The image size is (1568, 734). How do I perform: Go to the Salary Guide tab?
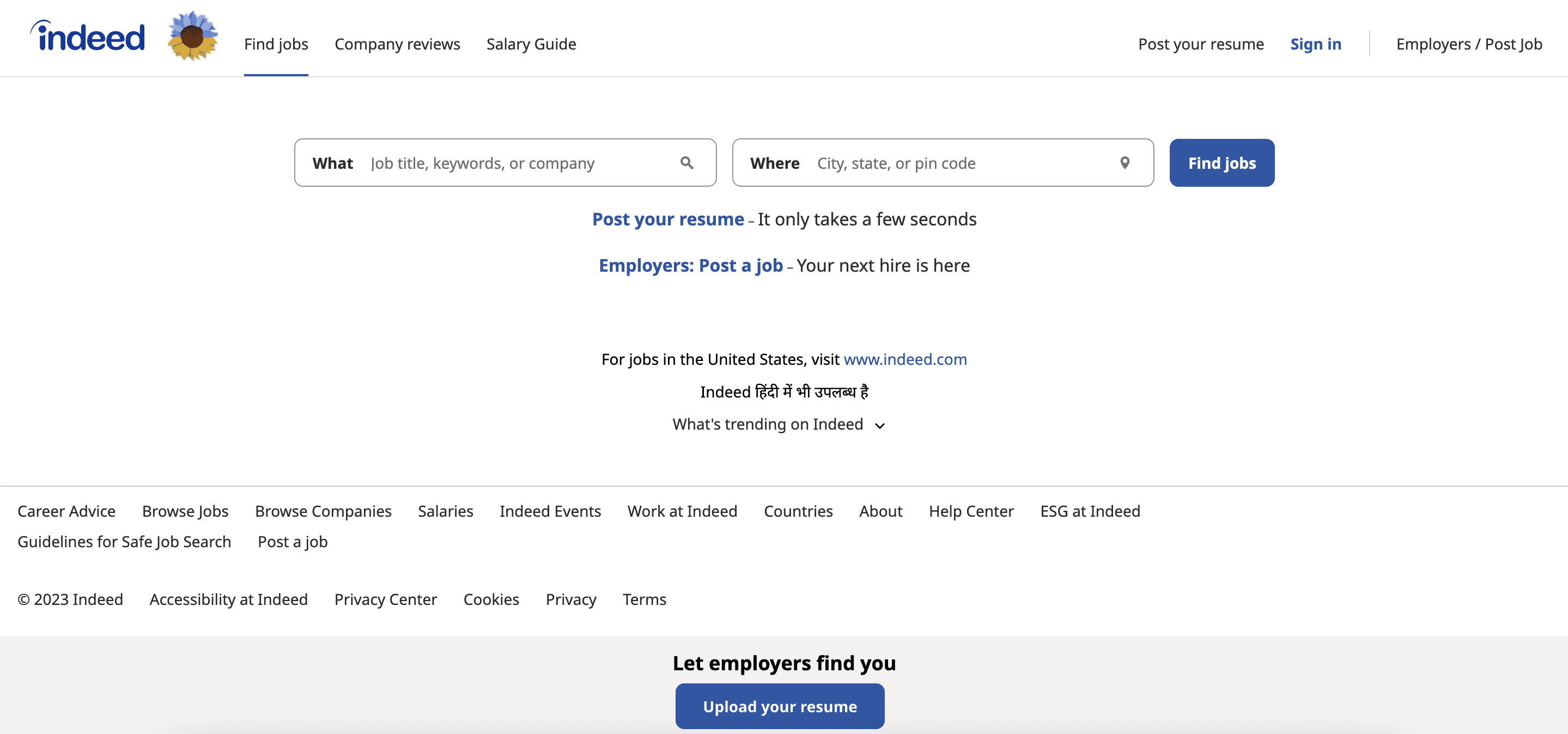[531, 44]
